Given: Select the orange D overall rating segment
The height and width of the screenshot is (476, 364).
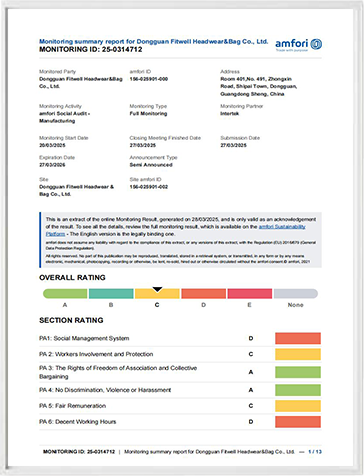Looking at the screenshot, I should point(203,294).
